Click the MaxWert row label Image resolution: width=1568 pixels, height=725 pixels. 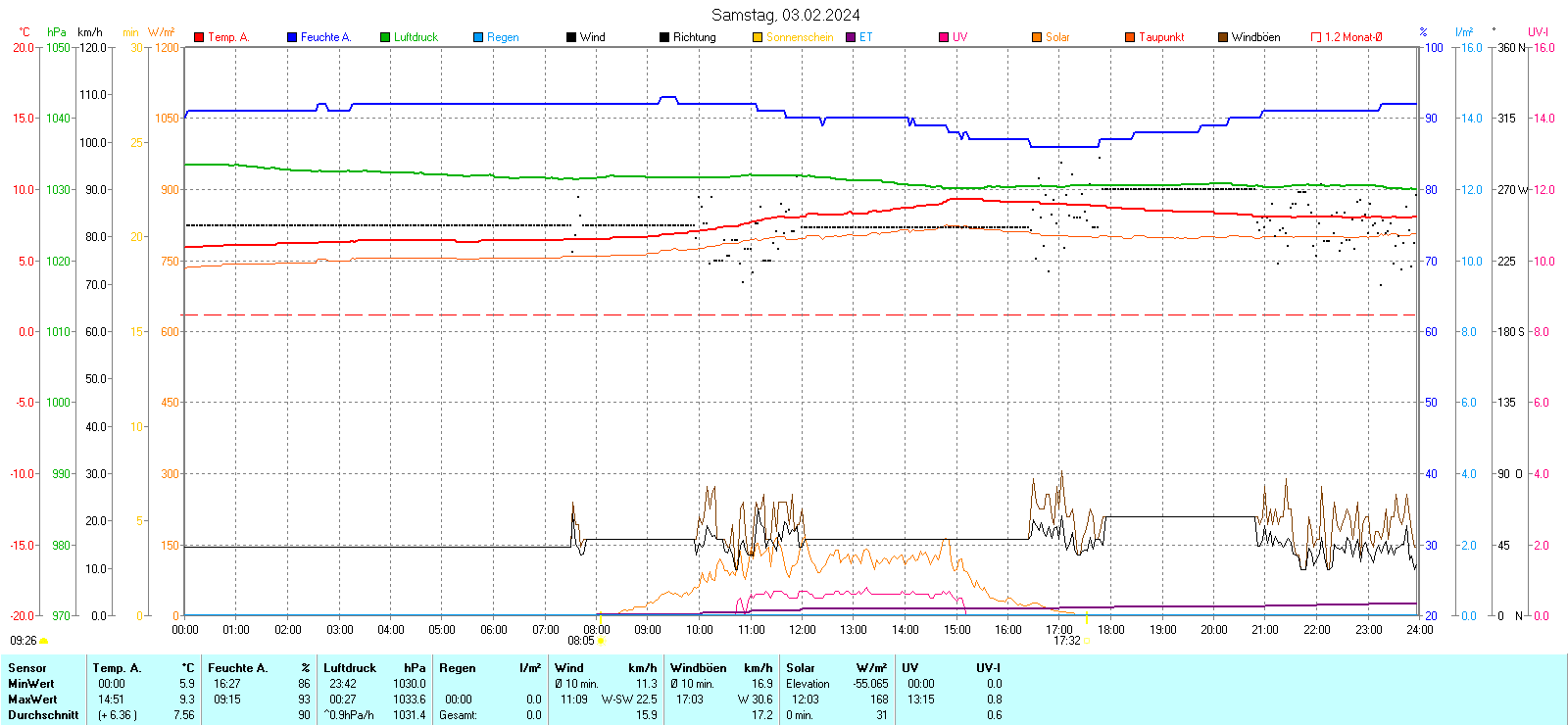click(x=32, y=700)
